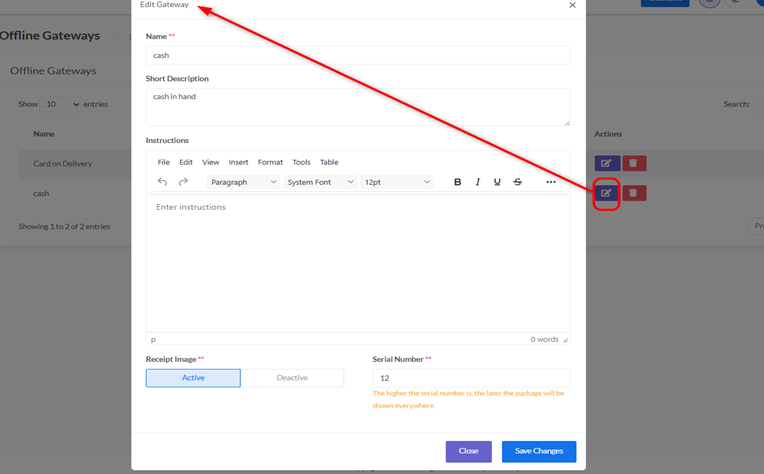Toggle underline formatting in the editor
The image size is (764, 474).
pyautogui.click(x=497, y=182)
